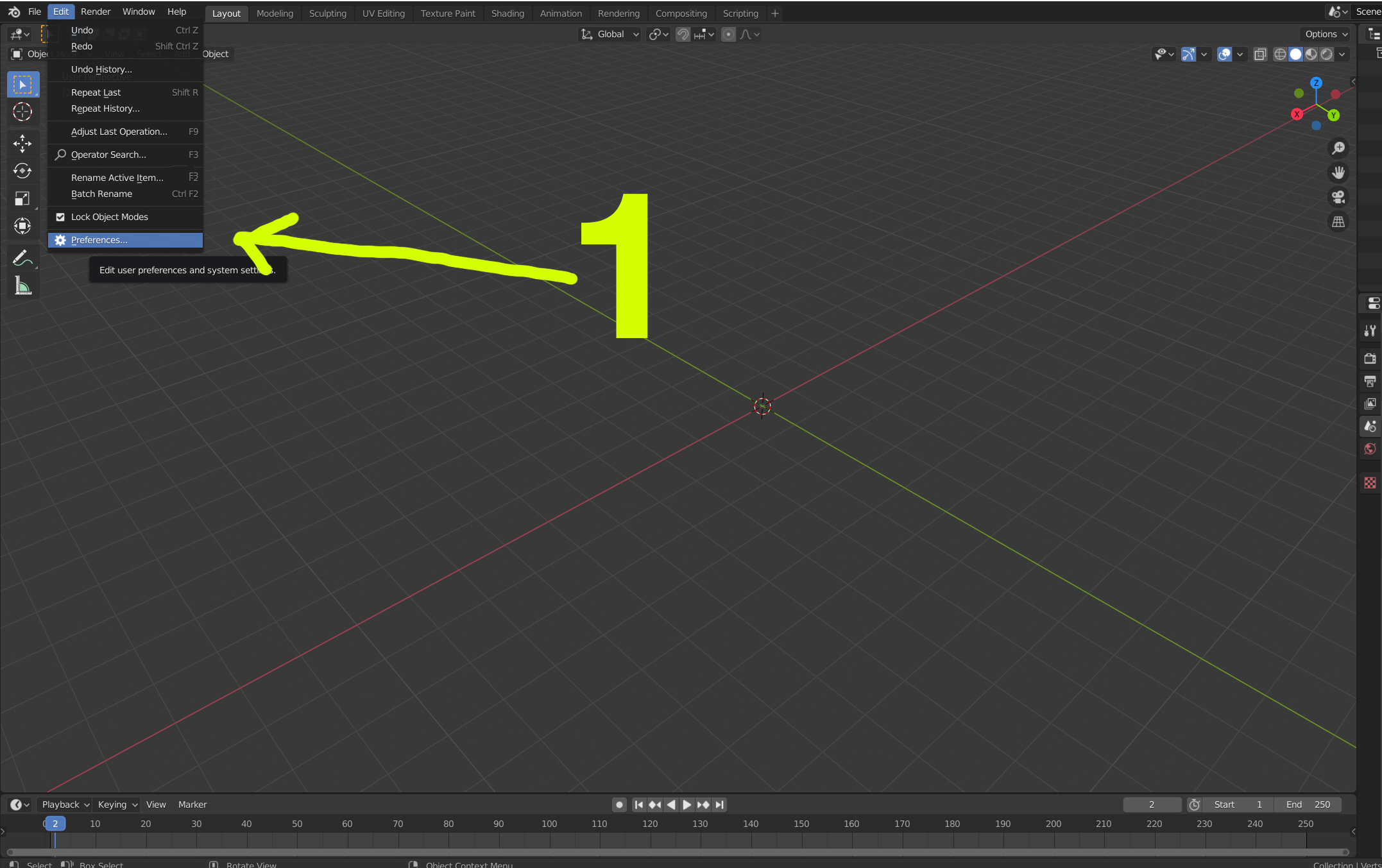Toggle X-ray view button
Screen dimensions: 1382x868
[1260, 55]
